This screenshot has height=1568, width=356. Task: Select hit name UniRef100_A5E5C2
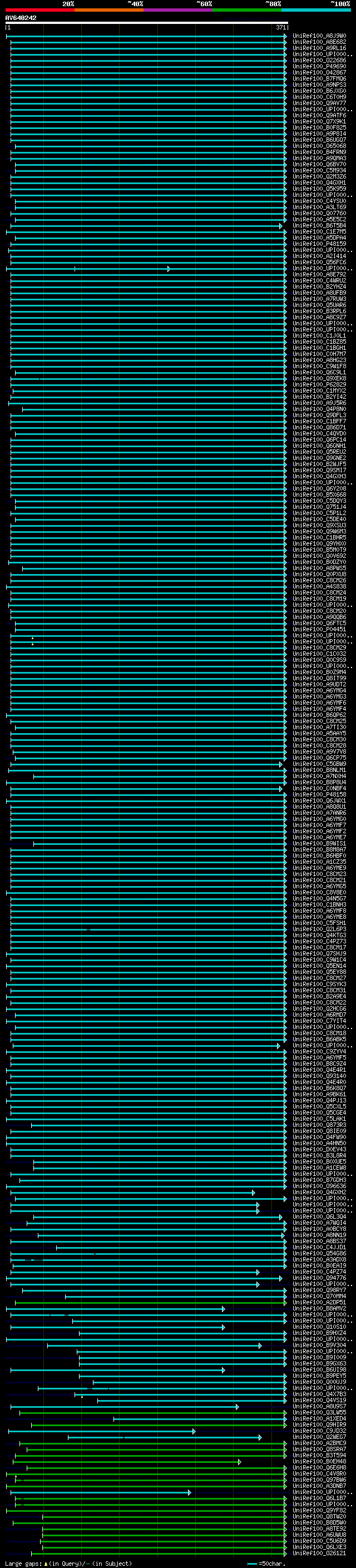[319, 219]
